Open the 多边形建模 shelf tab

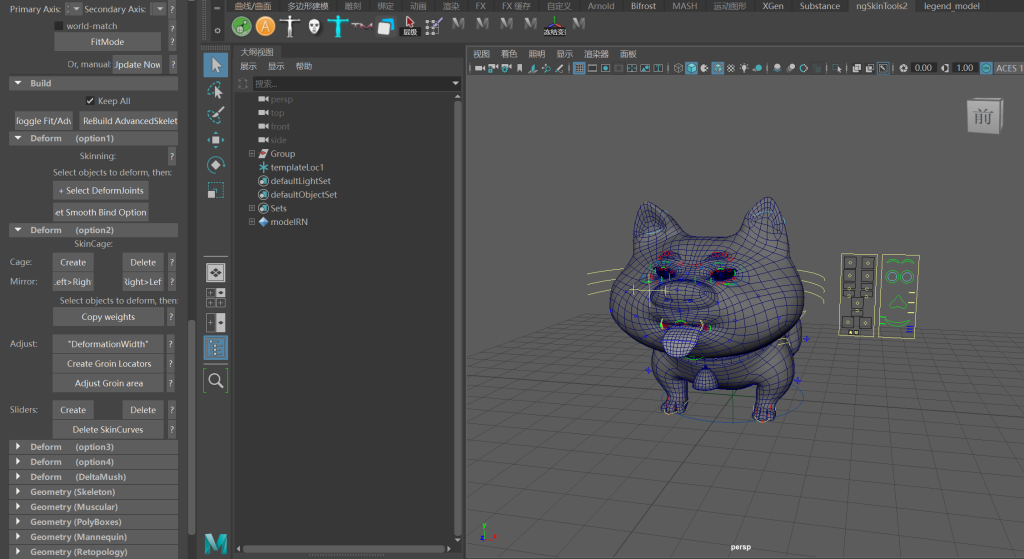[308, 6]
